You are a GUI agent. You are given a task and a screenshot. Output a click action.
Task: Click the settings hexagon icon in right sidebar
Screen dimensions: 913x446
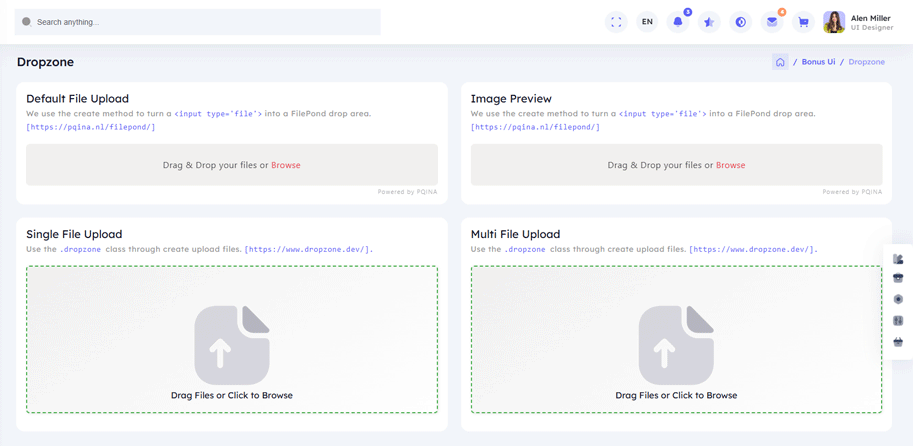tap(898, 299)
